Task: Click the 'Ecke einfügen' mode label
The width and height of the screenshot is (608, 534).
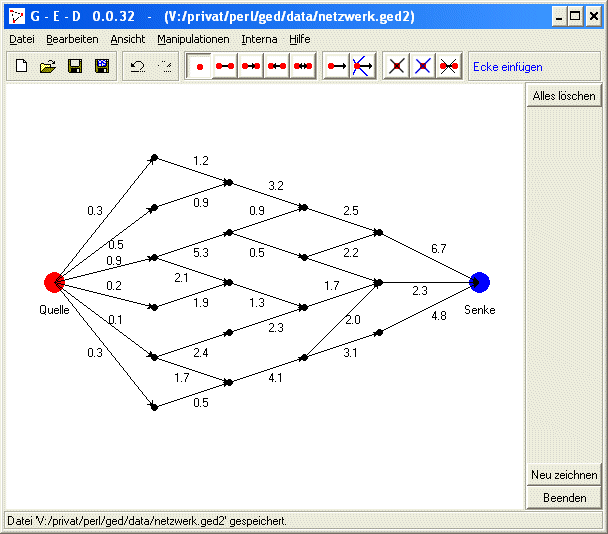Action: [508, 67]
